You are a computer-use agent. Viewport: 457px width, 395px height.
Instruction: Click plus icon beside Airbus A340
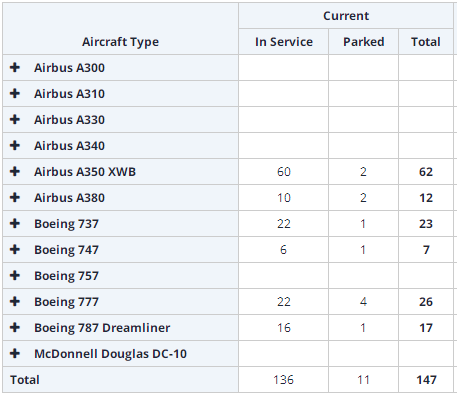click(15, 145)
